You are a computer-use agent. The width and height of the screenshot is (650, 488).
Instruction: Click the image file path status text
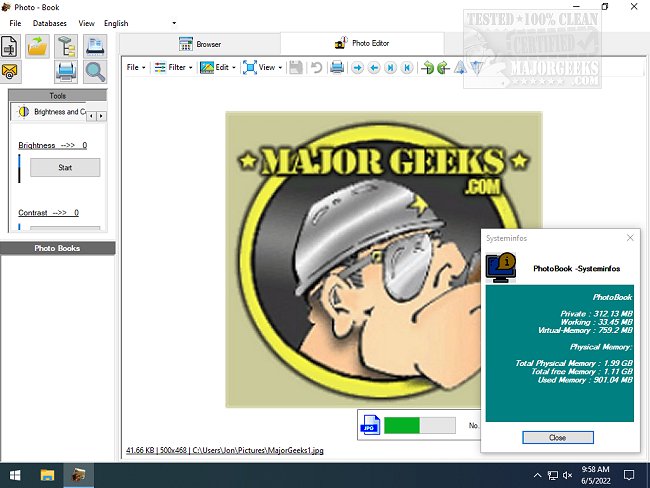coord(225,450)
